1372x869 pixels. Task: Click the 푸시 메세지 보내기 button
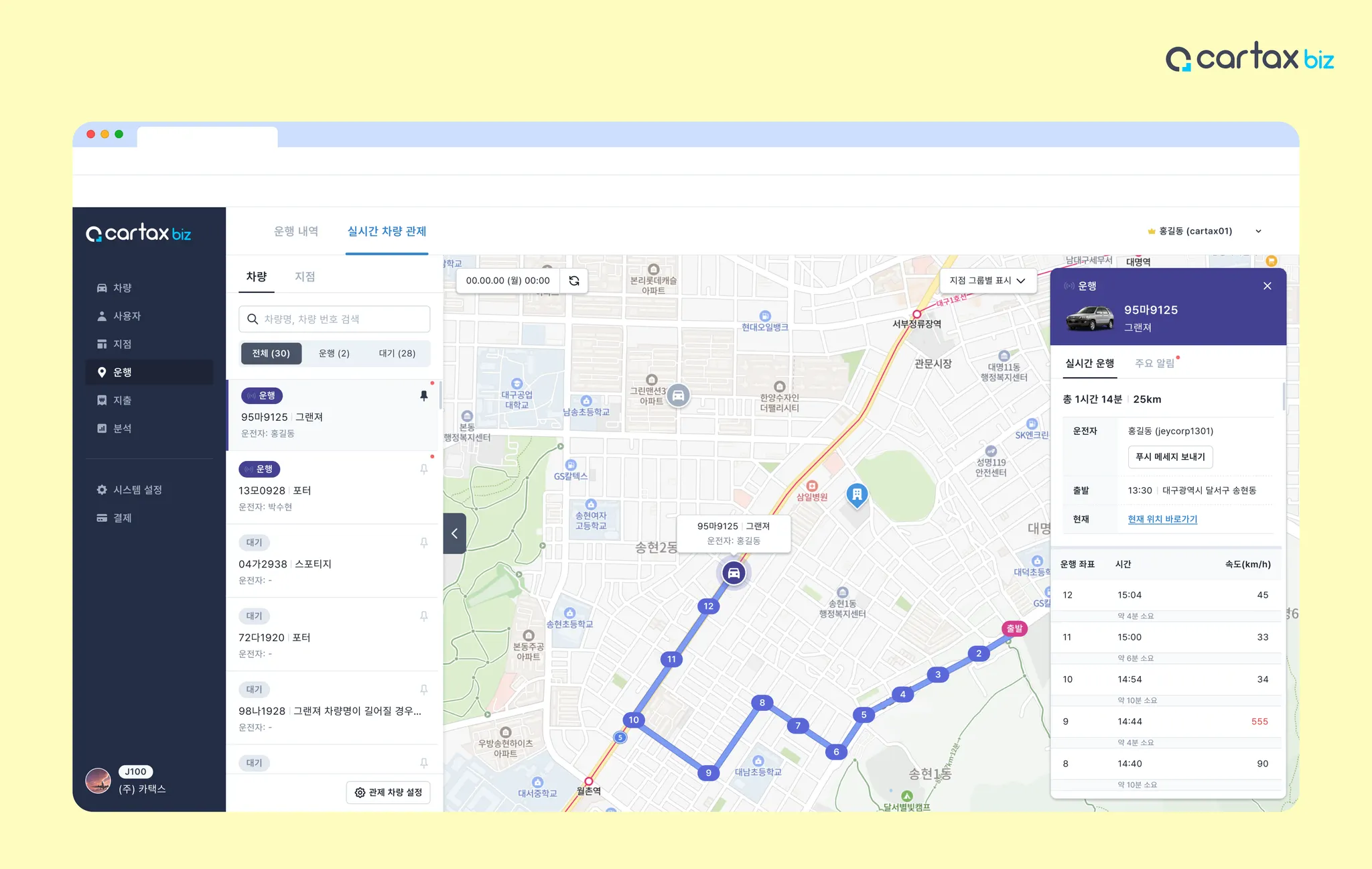pos(1170,457)
